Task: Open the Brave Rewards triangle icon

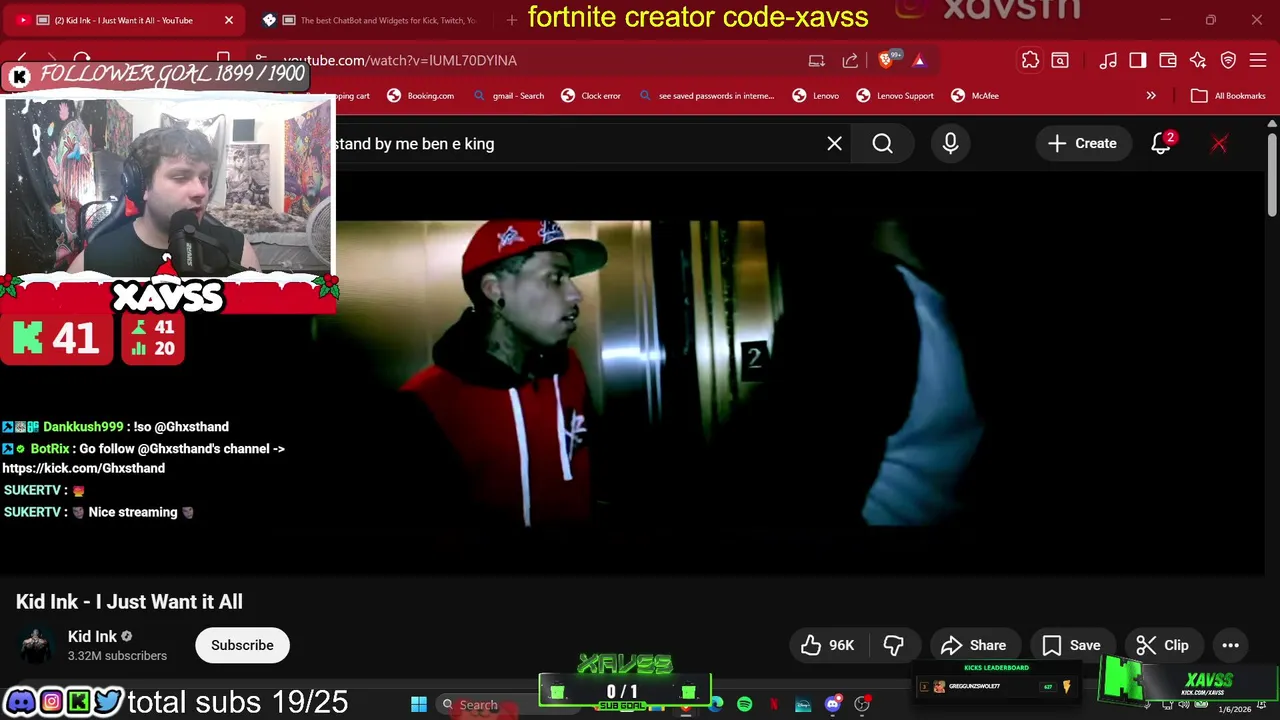Action: [x=919, y=61]
